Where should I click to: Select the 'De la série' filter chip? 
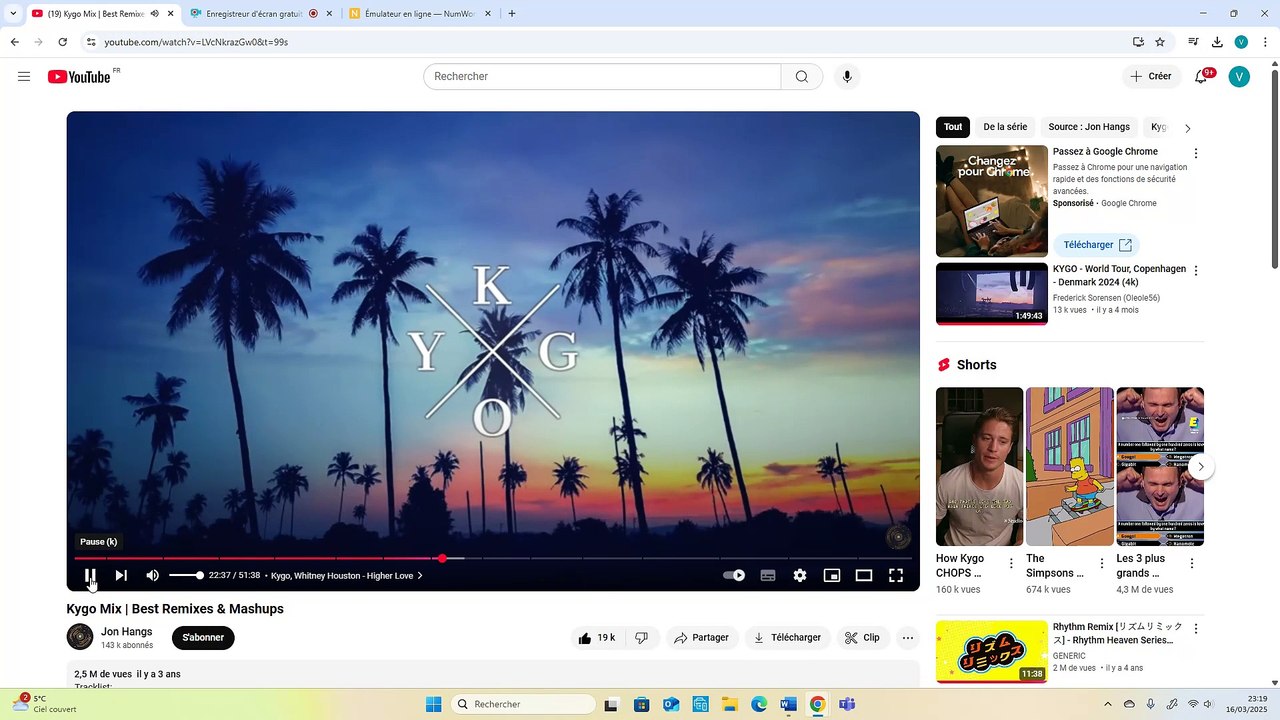(x=1005, y=127)
